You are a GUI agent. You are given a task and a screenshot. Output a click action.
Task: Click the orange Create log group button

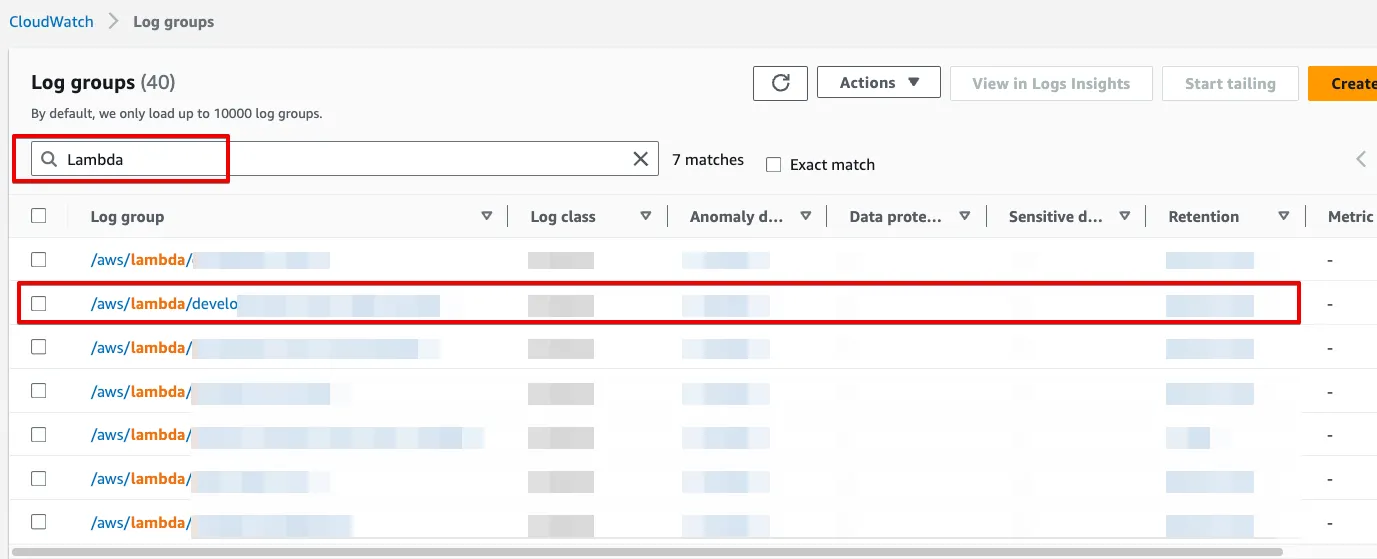[1343, 84]
